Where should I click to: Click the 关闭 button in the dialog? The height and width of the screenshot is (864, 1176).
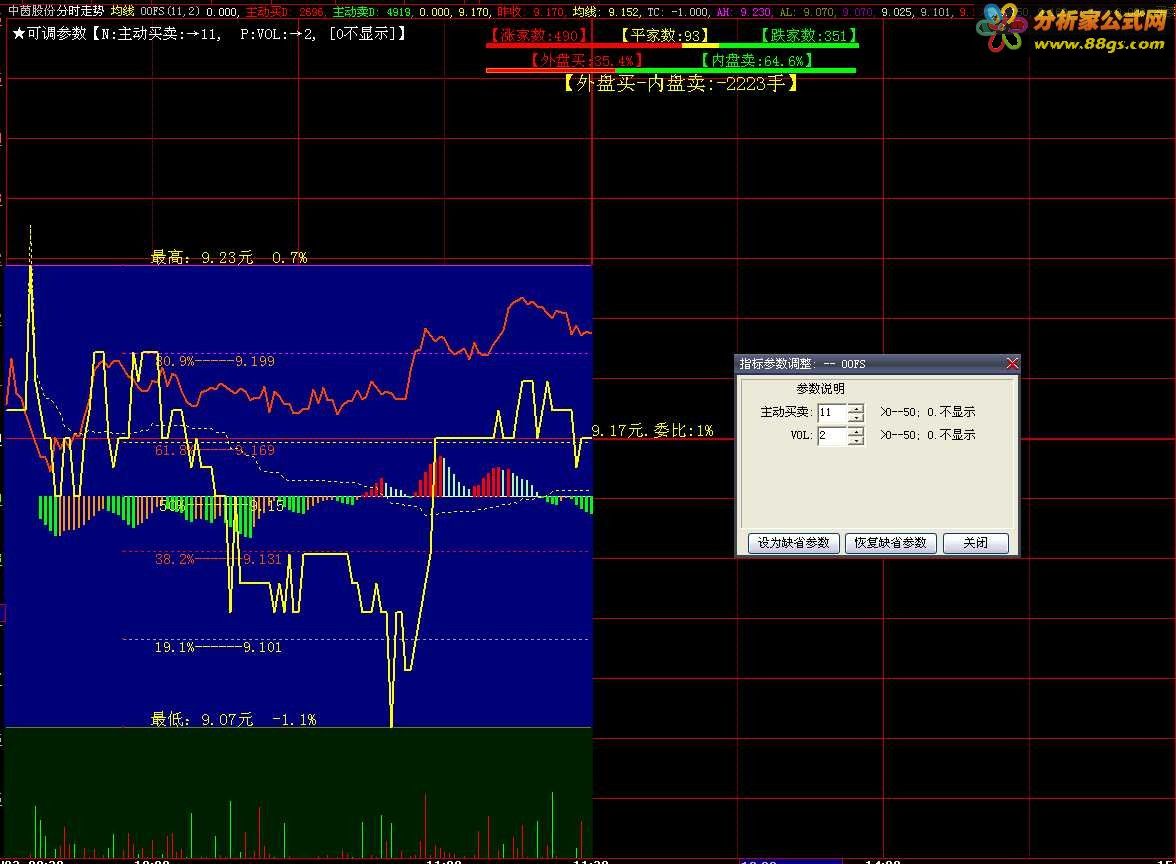tap(975, 543)
